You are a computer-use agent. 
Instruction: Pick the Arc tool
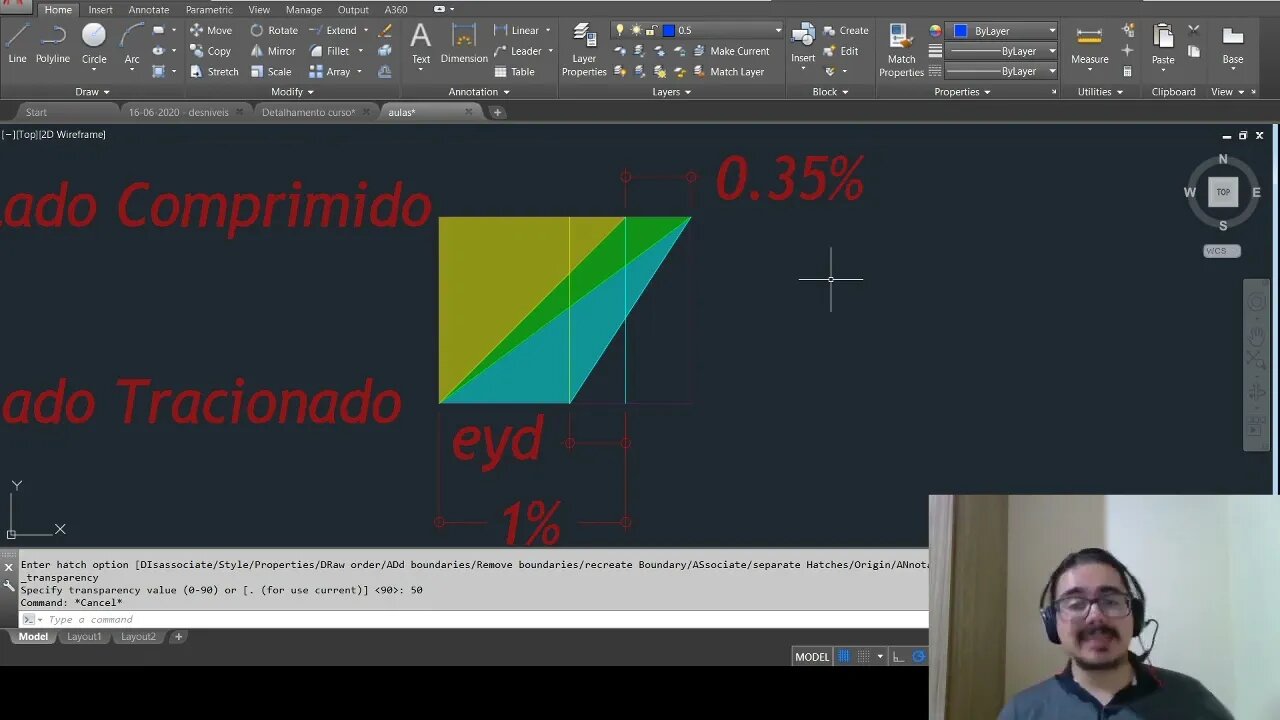click(x=132, y=45)
